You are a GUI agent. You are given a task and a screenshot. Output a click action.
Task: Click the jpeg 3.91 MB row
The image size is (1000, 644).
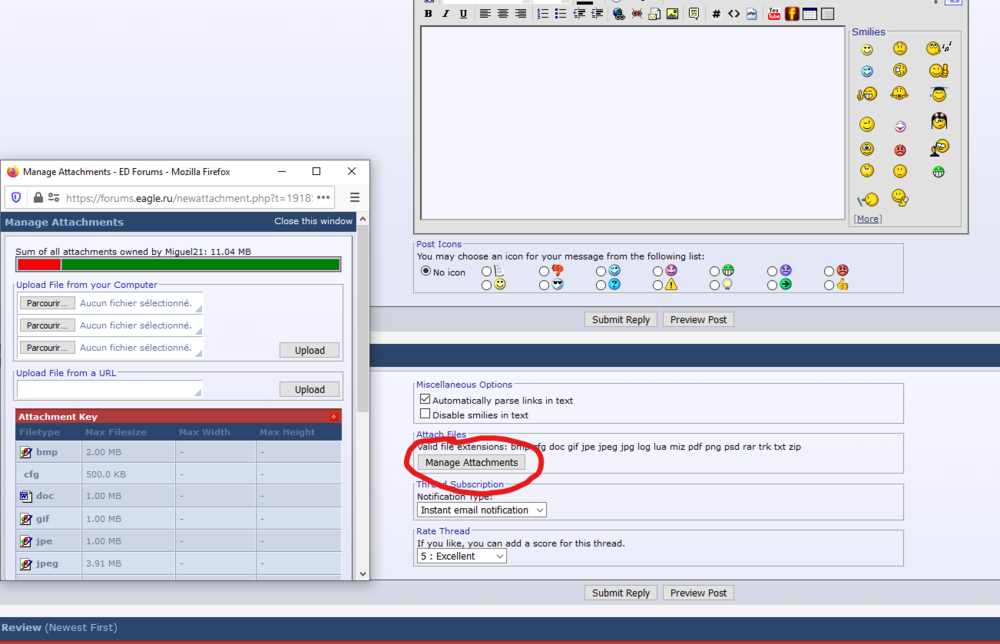click(178, 564)
